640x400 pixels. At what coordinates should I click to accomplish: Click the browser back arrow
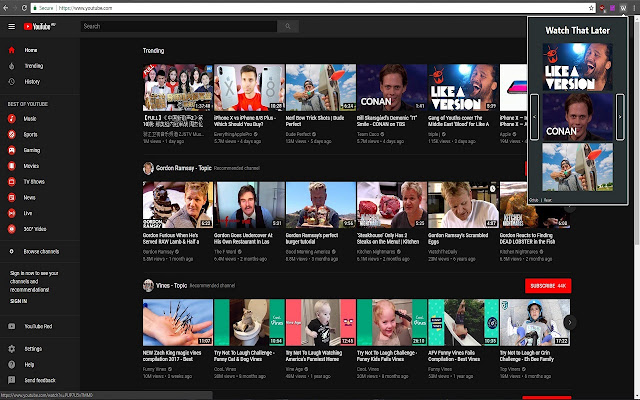click(x=5, y=8)
